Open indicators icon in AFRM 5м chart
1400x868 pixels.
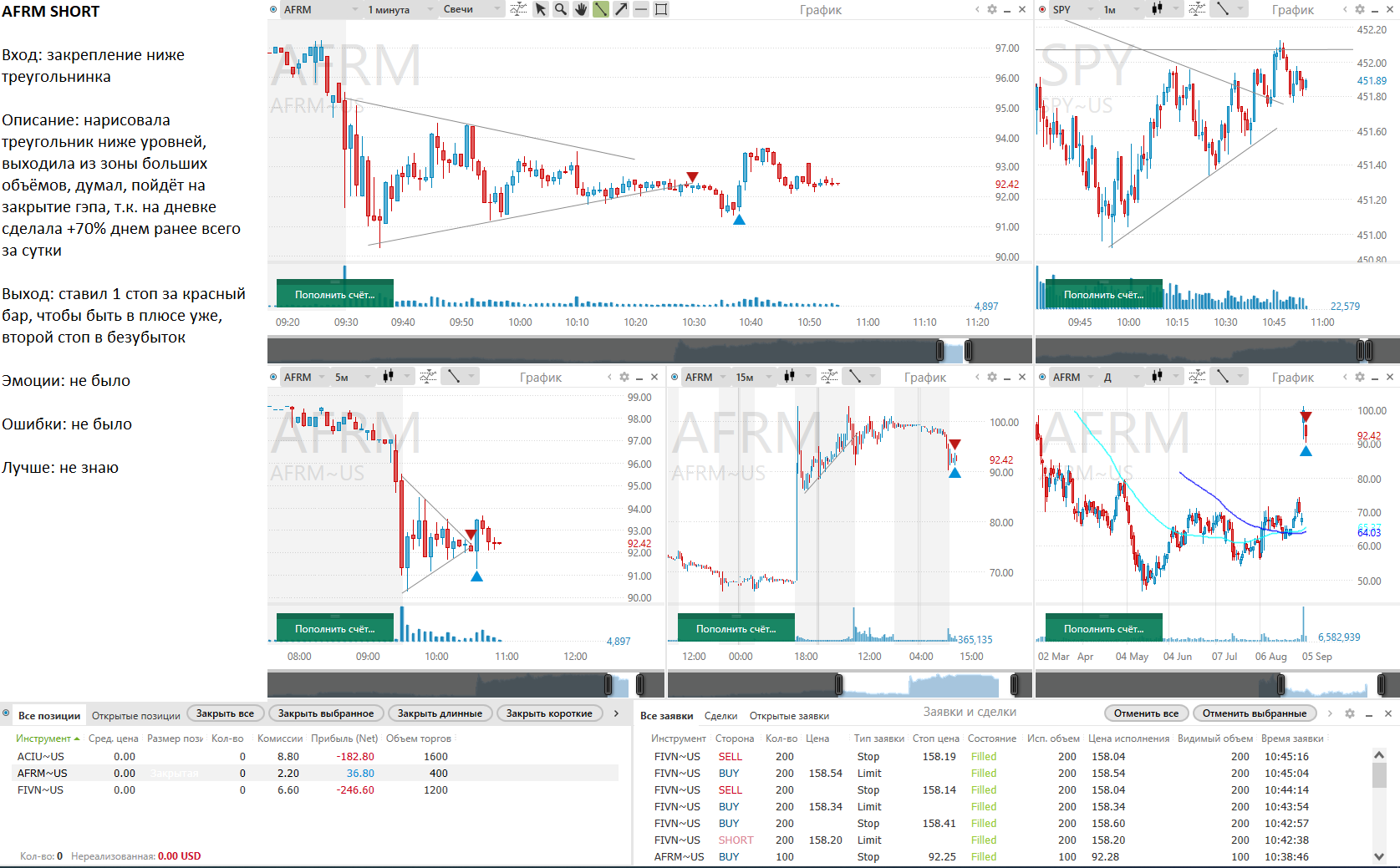click(428, 377)
